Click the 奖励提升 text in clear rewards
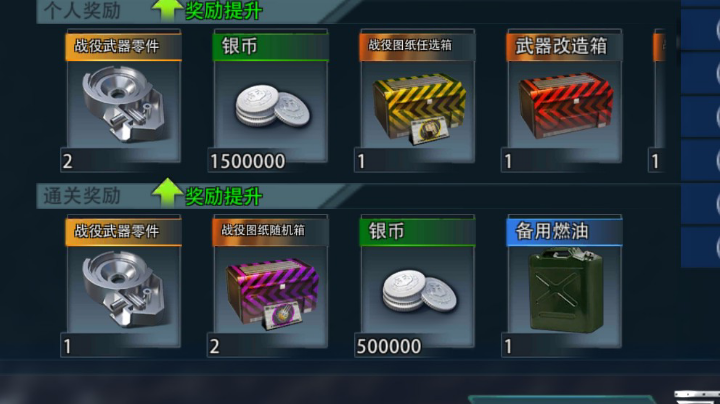This screenshot has width=720, height=404. pos(224,196)
